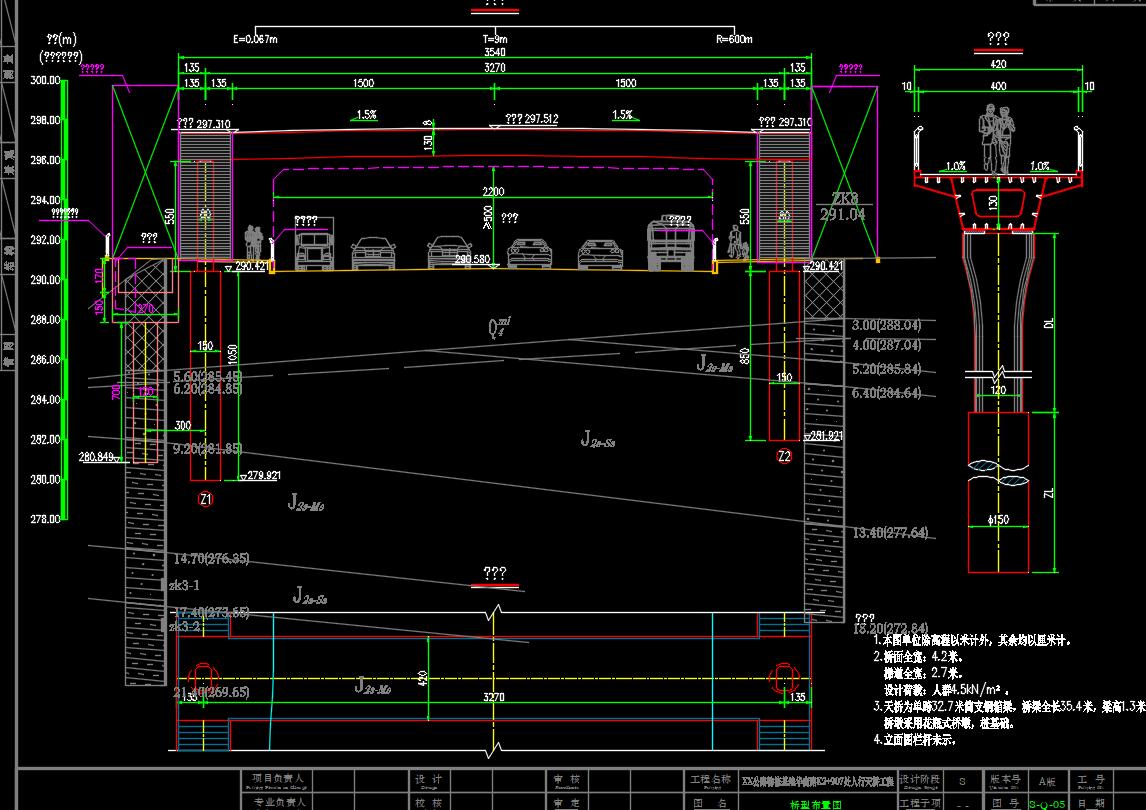Select the 13.40(277.64) stratum depth label
Image resolution: width=1146 pixels, height=810 pixels.
click(x=891, y=533)
